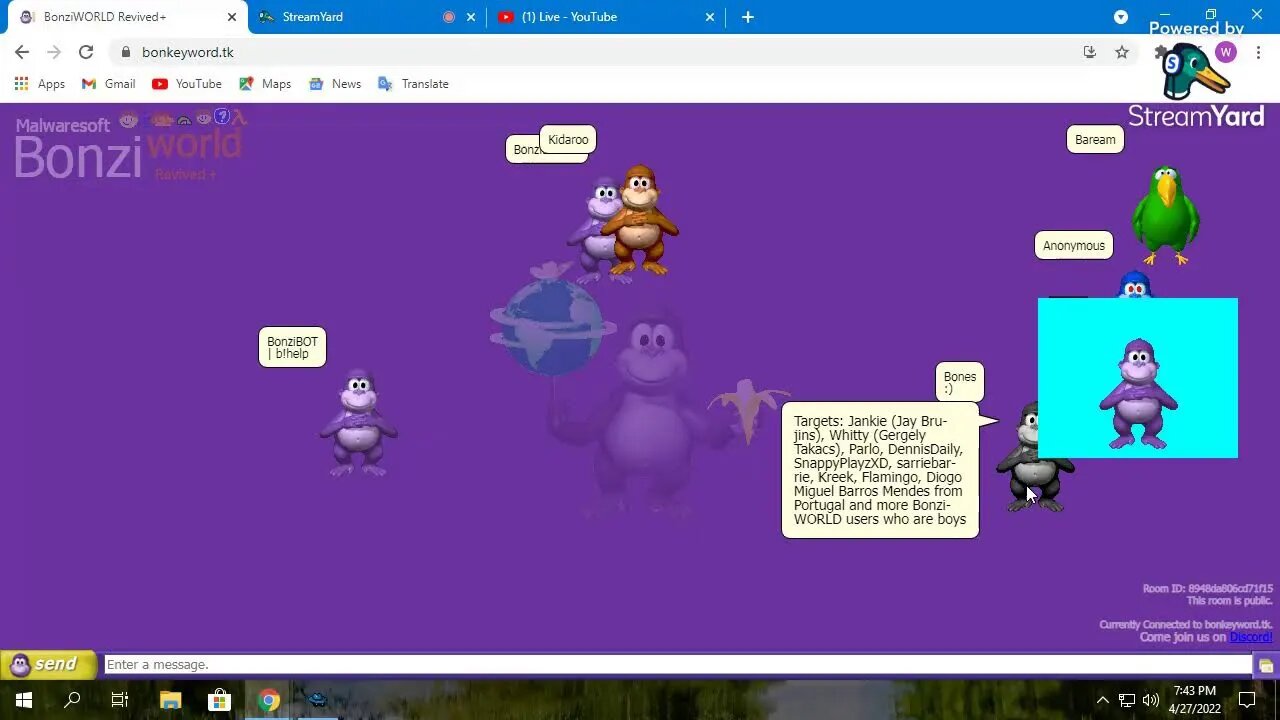Click the green Baream parrot character
The width and height of the screenshot is (1280, 720).
[x=1166, y=215]
